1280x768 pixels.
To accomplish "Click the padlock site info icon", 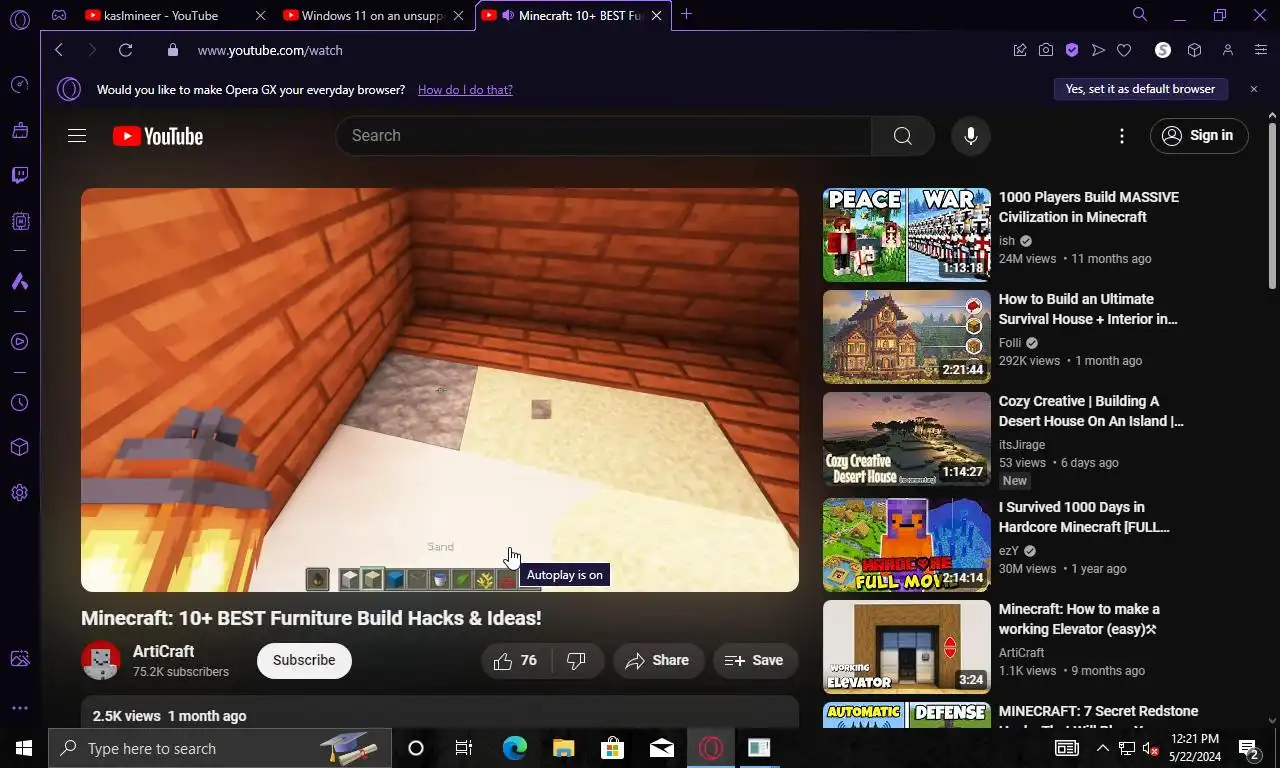I will tap(173, 50).
